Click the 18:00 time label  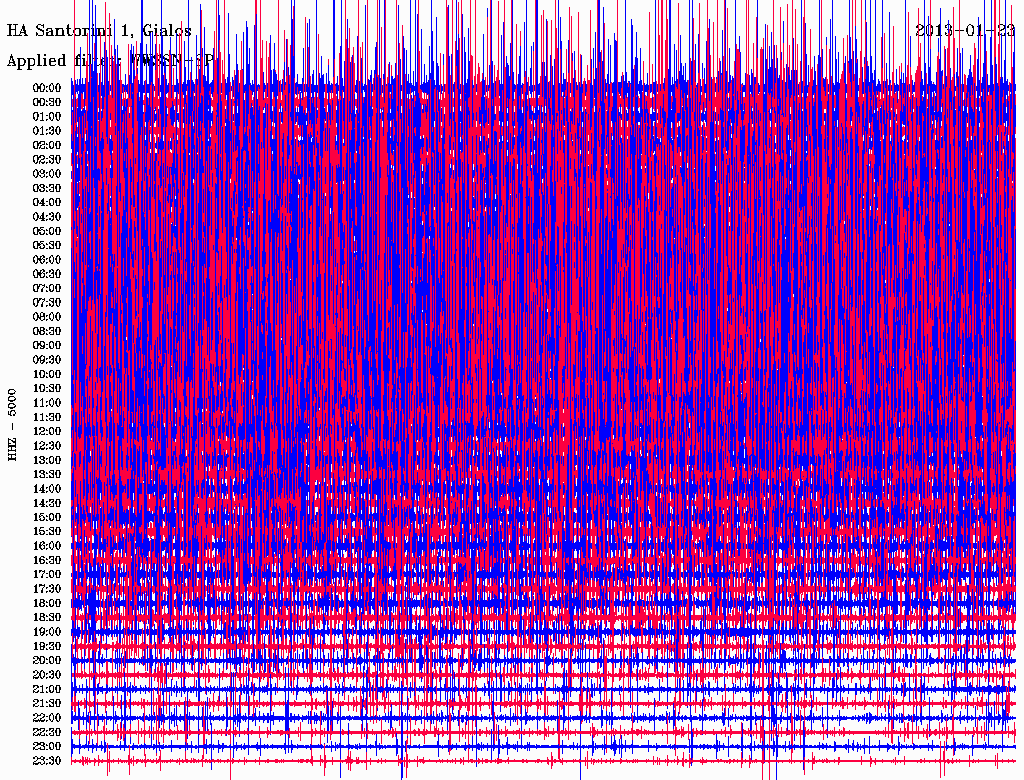(x=47, y=603)
